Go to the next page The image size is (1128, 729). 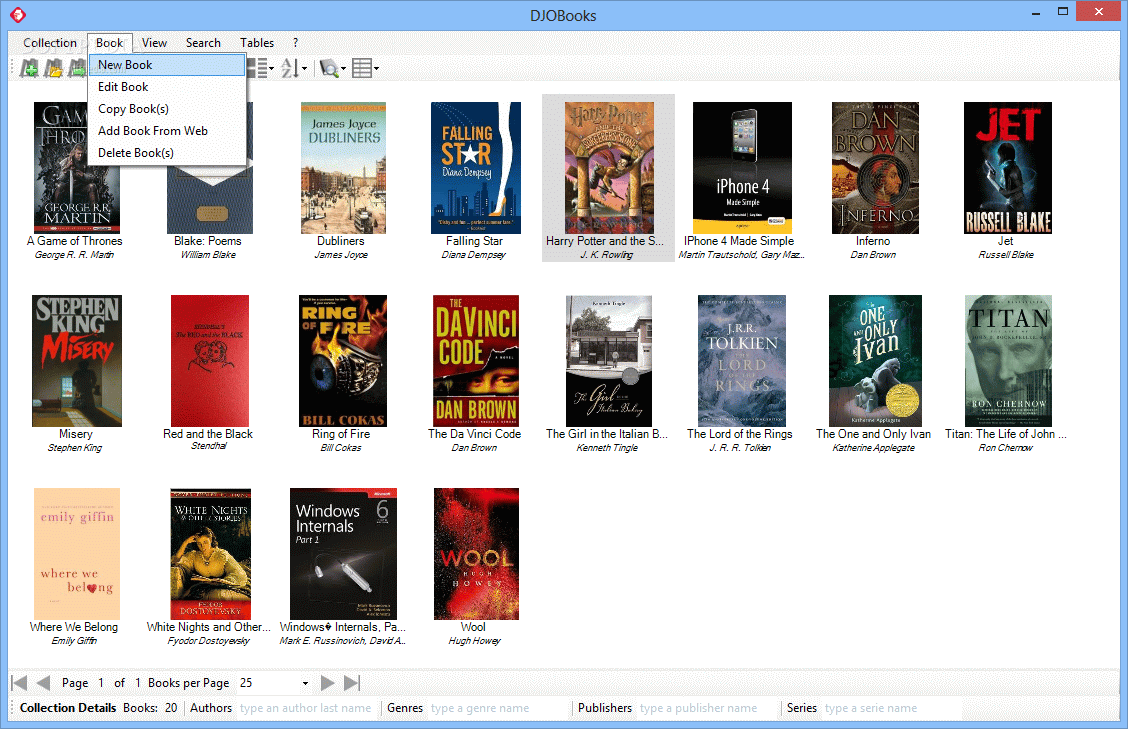tap(327, 683)
